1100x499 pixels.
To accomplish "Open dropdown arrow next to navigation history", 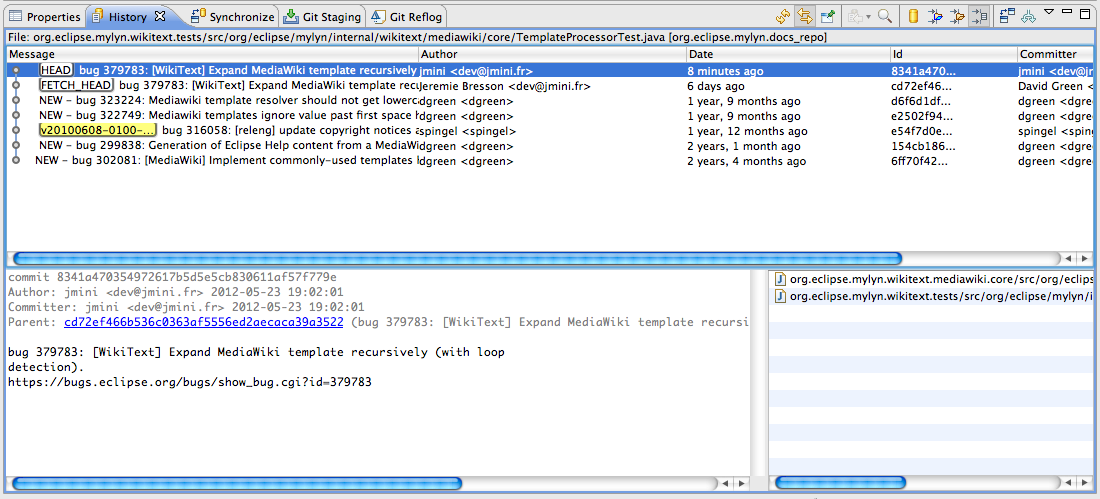I will pos(868,16).
